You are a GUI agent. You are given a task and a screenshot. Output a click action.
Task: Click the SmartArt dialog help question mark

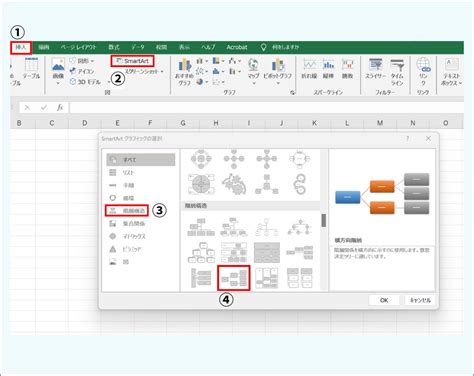pos(407,138)
